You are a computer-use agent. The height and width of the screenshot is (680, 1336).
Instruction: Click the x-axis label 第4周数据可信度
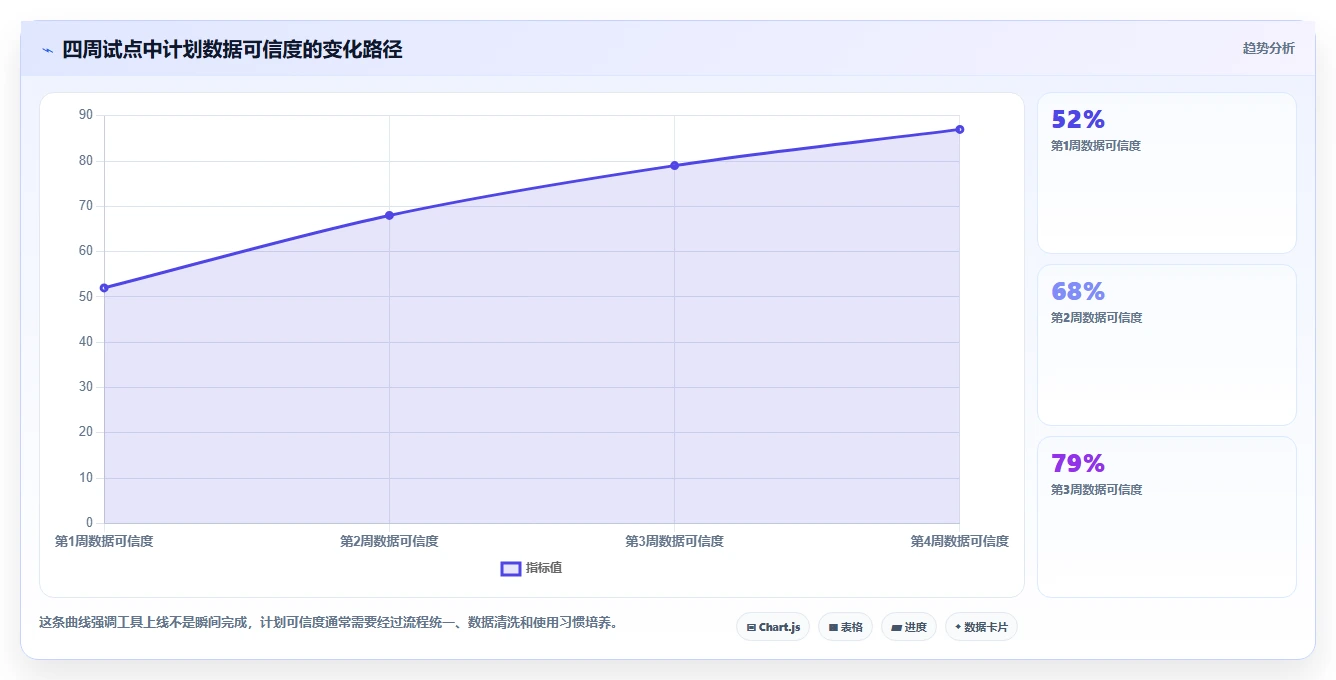click(959, 541)
